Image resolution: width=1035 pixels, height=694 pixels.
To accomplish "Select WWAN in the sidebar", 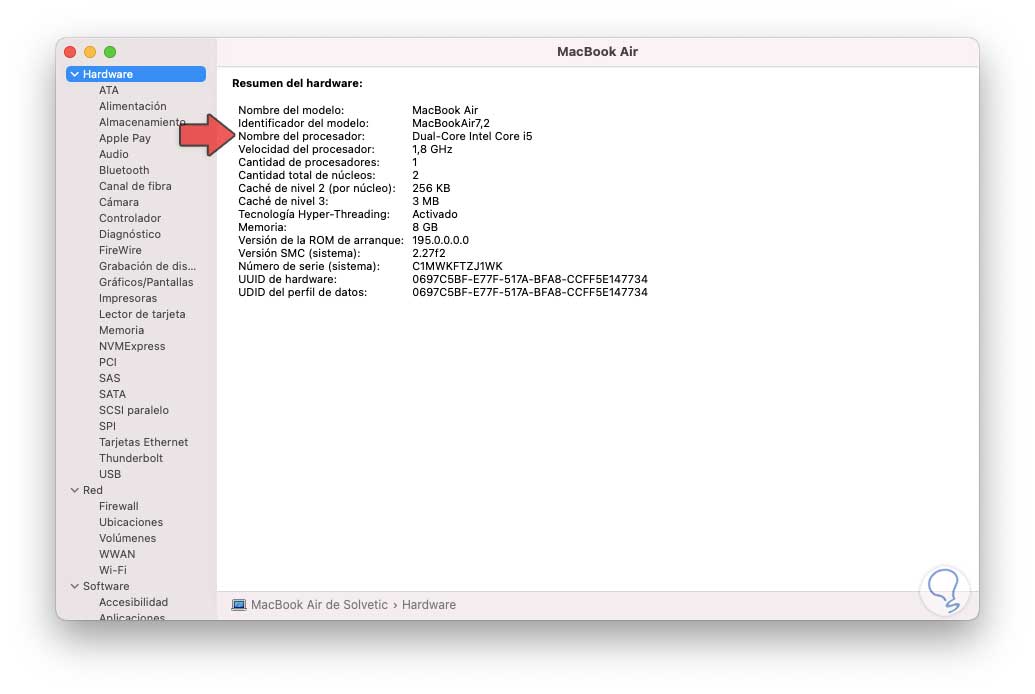I will tap(117, 554).
